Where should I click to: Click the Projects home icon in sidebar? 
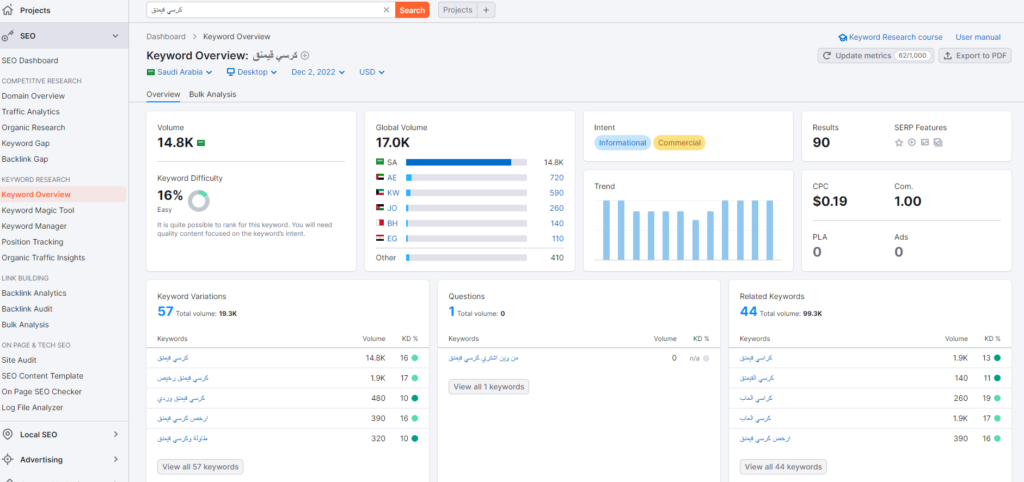point(9,10)
